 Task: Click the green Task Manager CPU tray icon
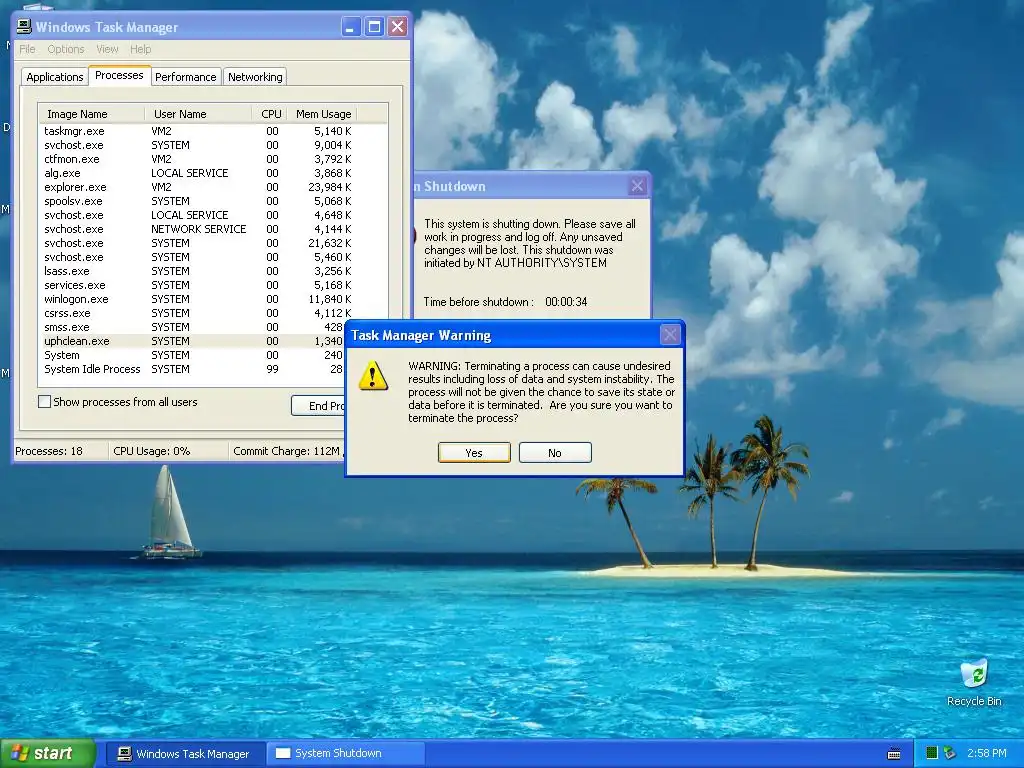(932, 753)
